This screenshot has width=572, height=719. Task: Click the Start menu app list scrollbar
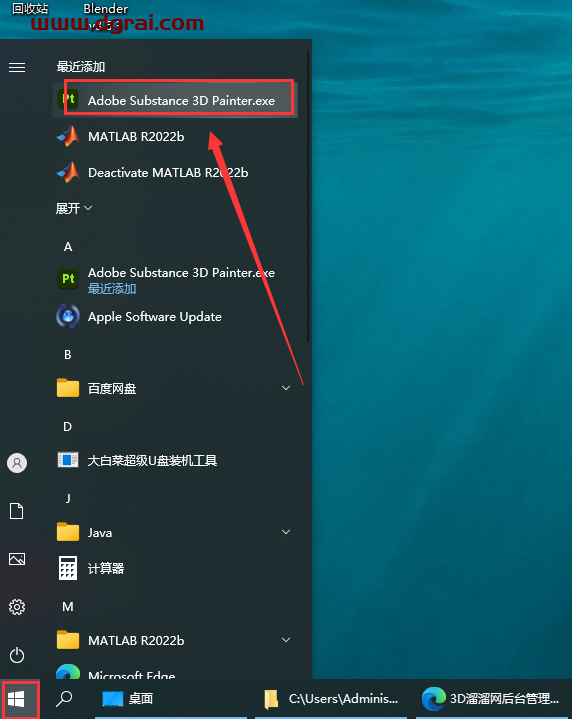pos(309,196)
